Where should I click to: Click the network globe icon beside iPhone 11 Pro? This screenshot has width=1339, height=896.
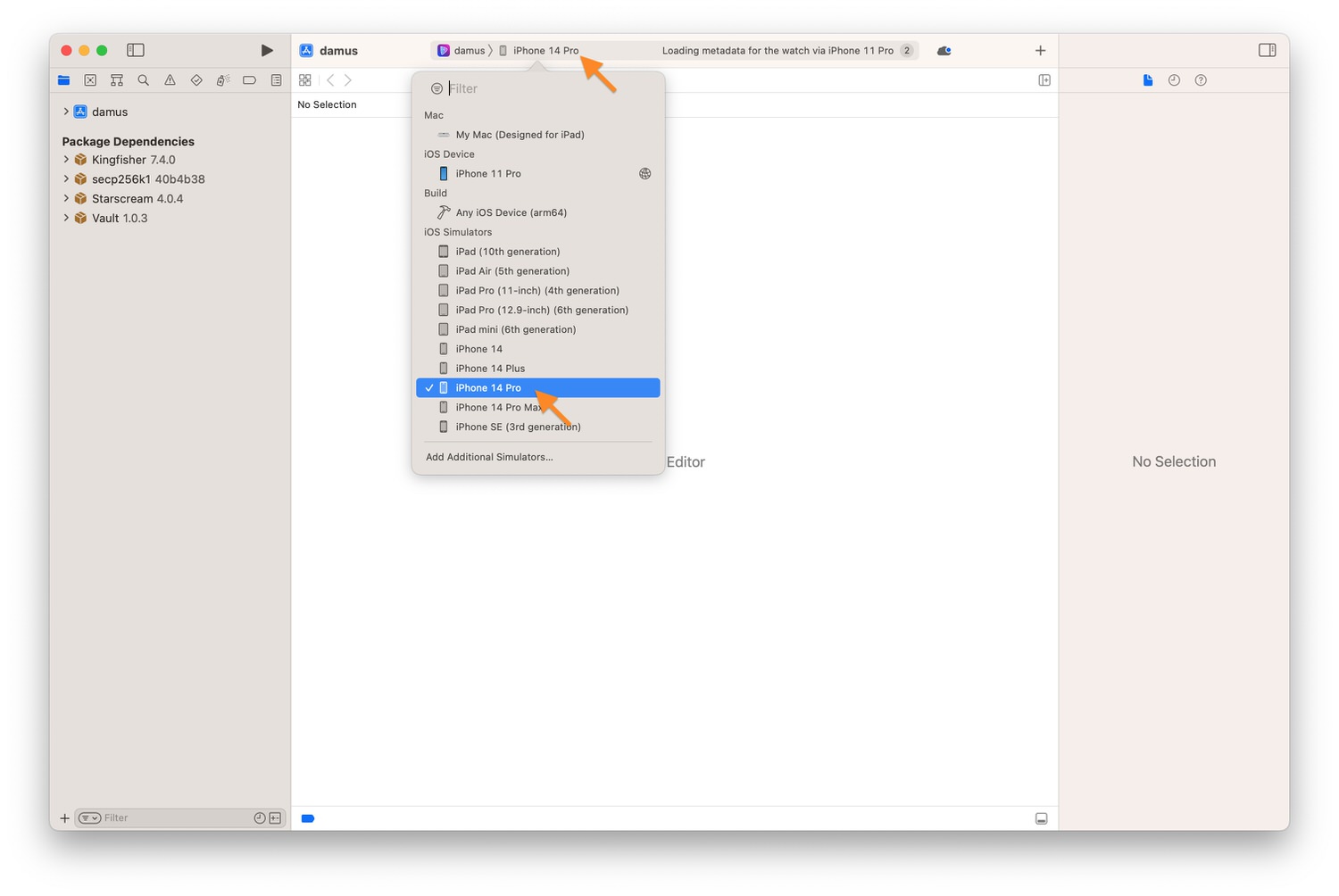[645, 173]
